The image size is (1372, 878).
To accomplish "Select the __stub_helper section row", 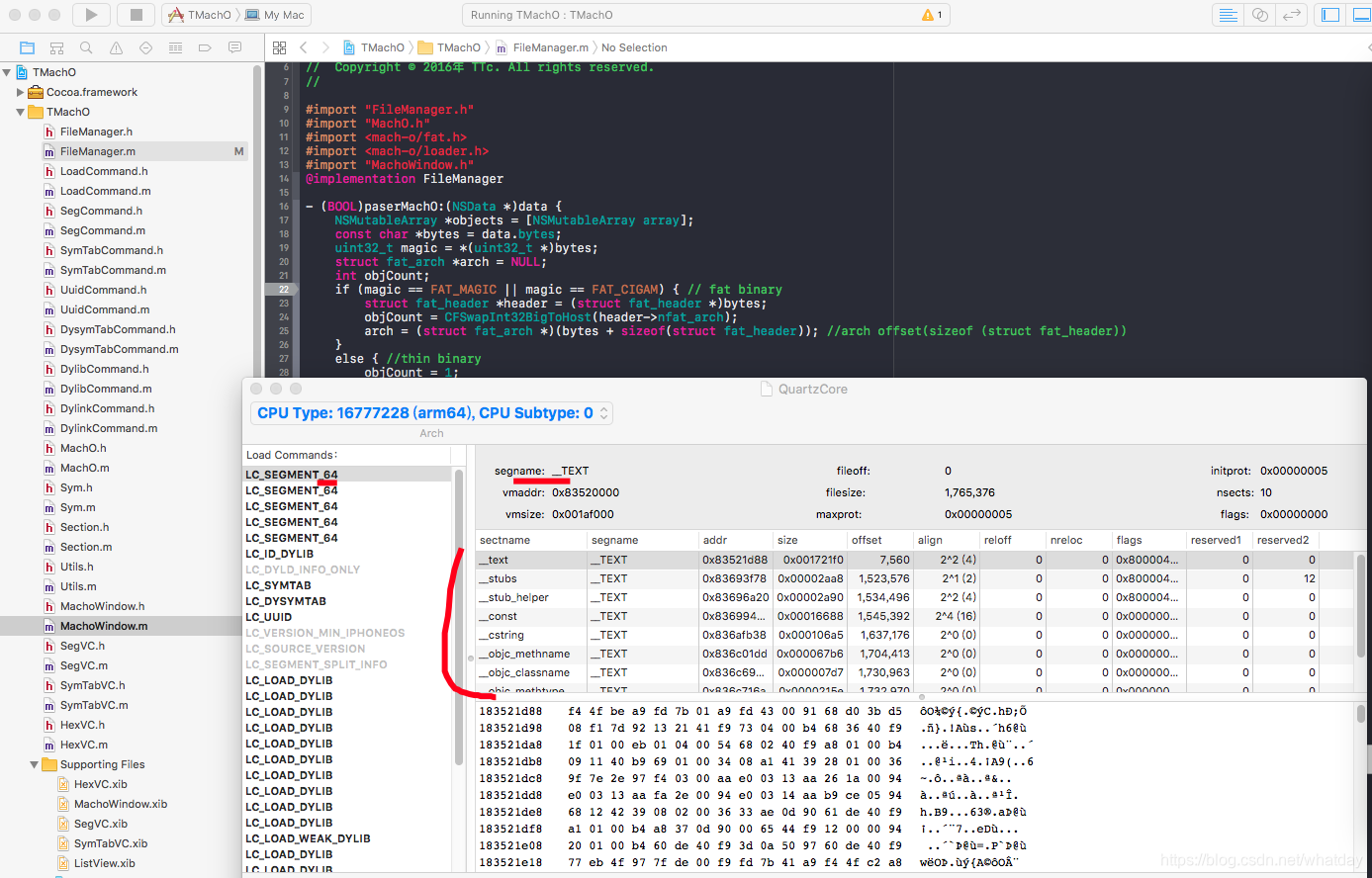I will click(914, 597).
